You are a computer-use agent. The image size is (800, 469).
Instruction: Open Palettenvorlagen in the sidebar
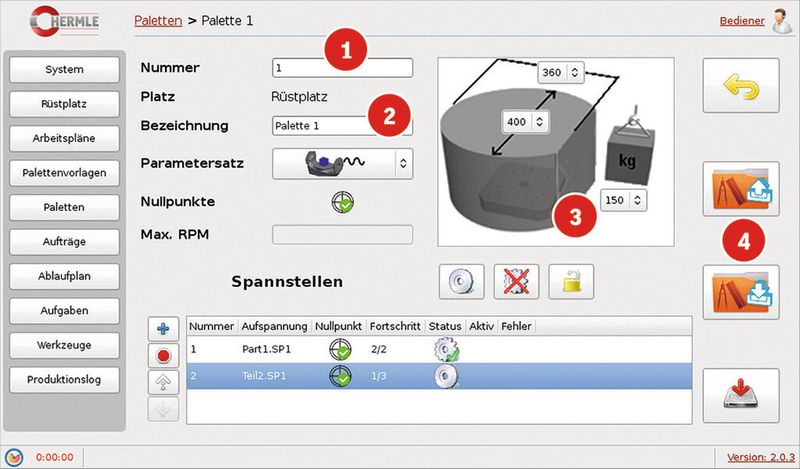coord(64,173)
